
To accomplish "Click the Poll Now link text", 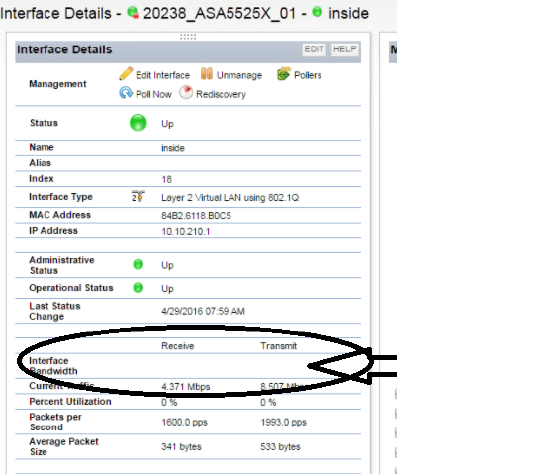I will pos(154,94).
